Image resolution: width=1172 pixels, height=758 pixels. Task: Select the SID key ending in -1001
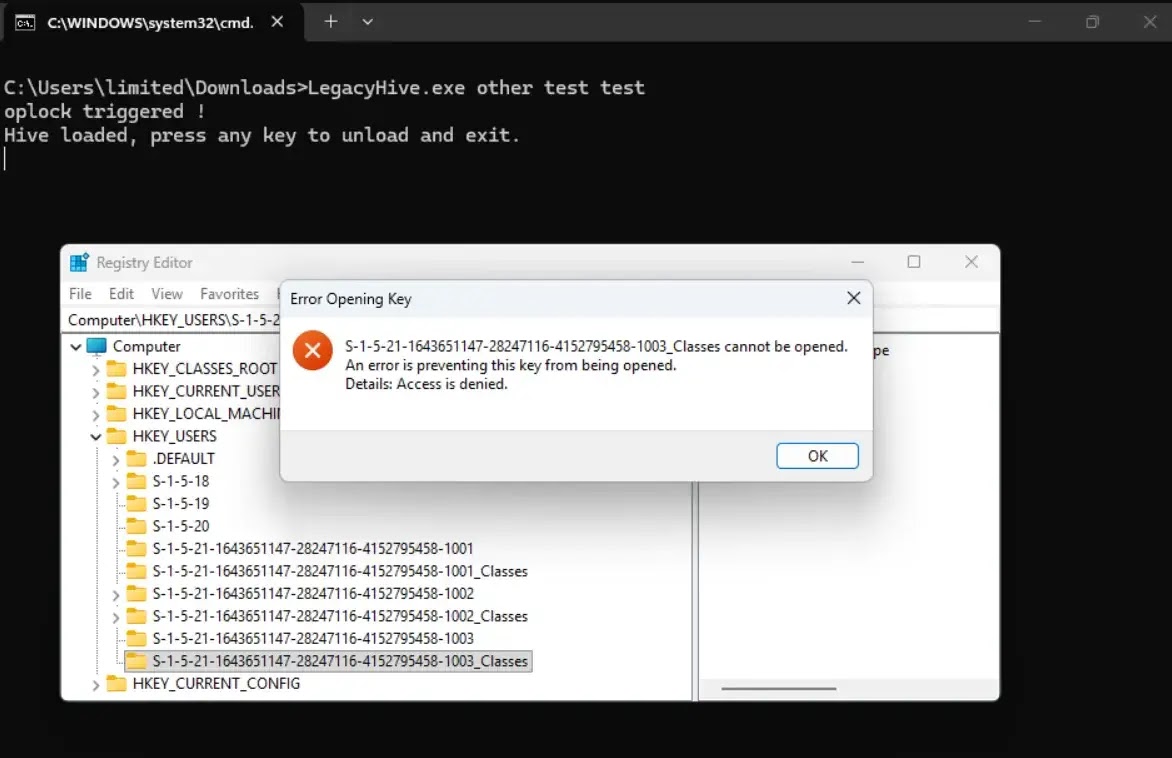click(x=312, y=548)
